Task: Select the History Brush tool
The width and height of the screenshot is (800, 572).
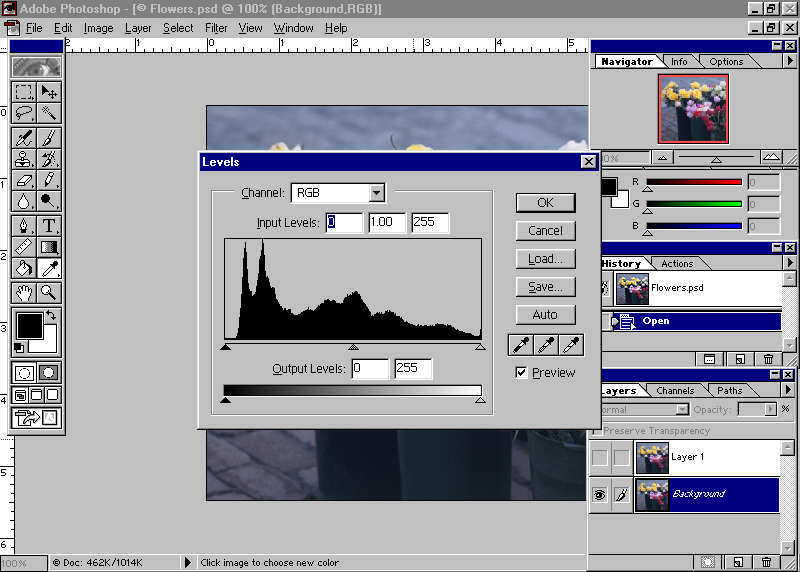Action: (49, 159)
